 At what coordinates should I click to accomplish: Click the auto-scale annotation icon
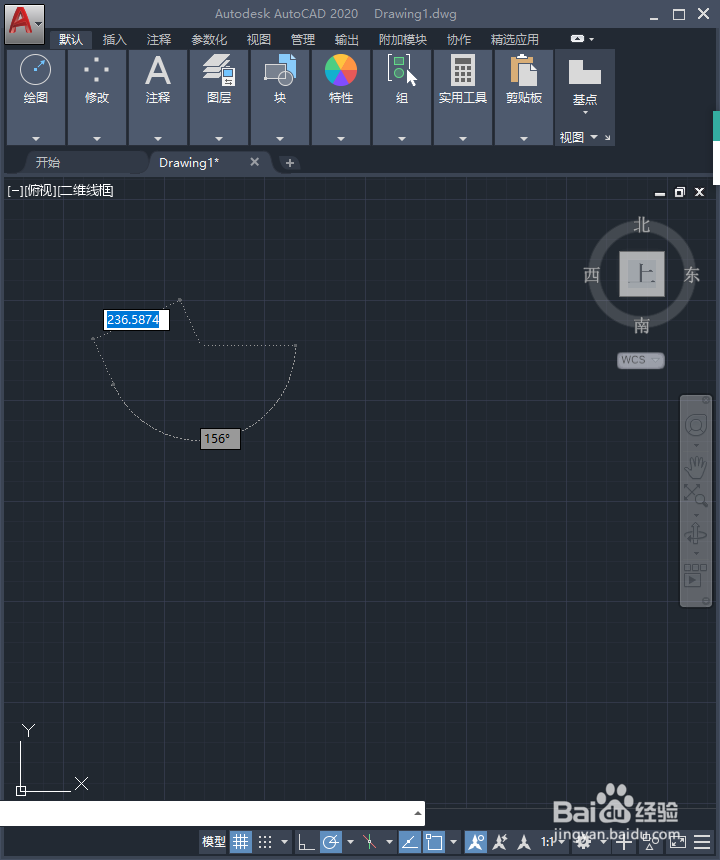pos(500,841)
